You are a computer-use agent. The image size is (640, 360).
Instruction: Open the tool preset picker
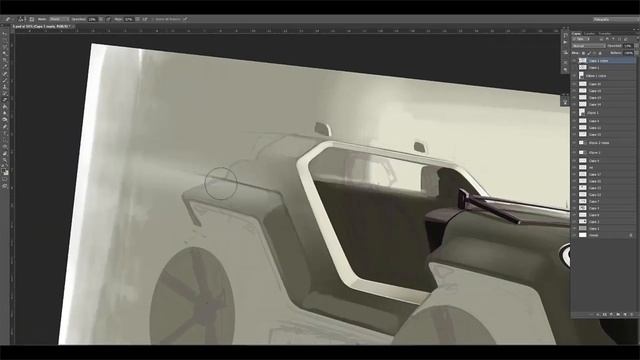[9, 19]
